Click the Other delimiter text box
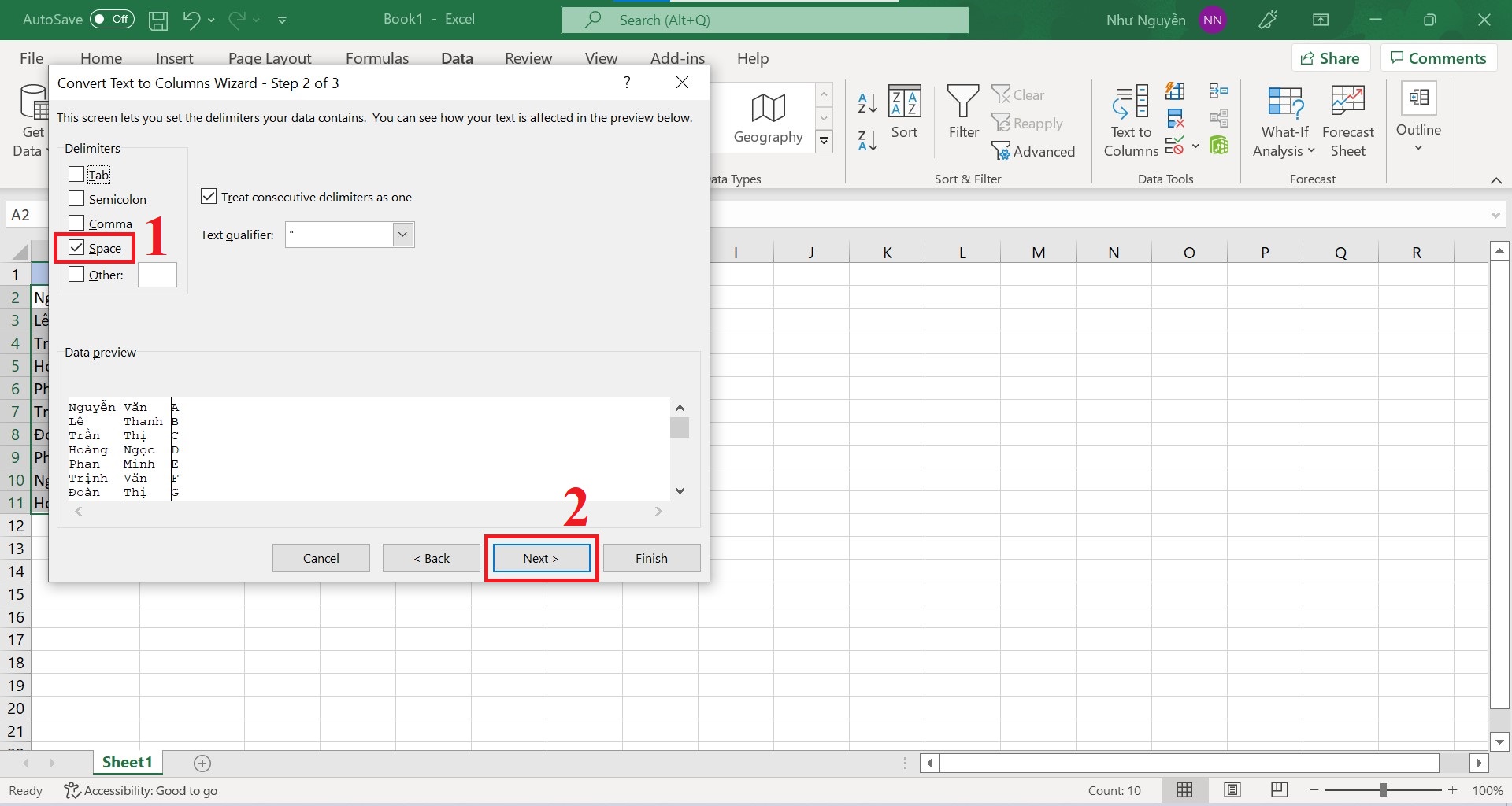Screen dimensions: 1512x806 (x=157, y=275)
